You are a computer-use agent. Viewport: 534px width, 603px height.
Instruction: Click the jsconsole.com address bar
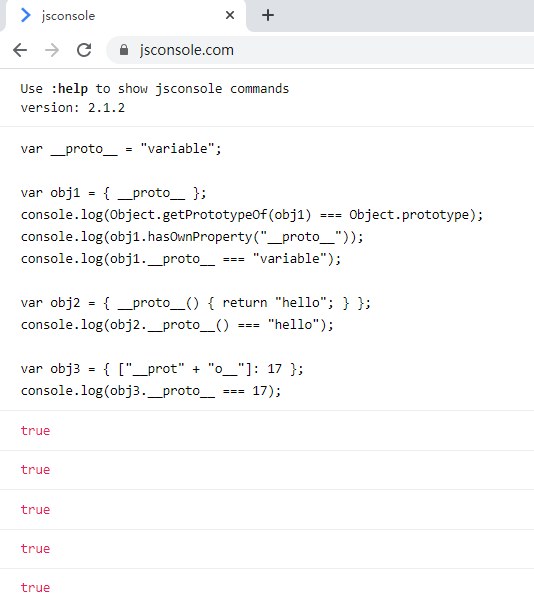[320, 50]
